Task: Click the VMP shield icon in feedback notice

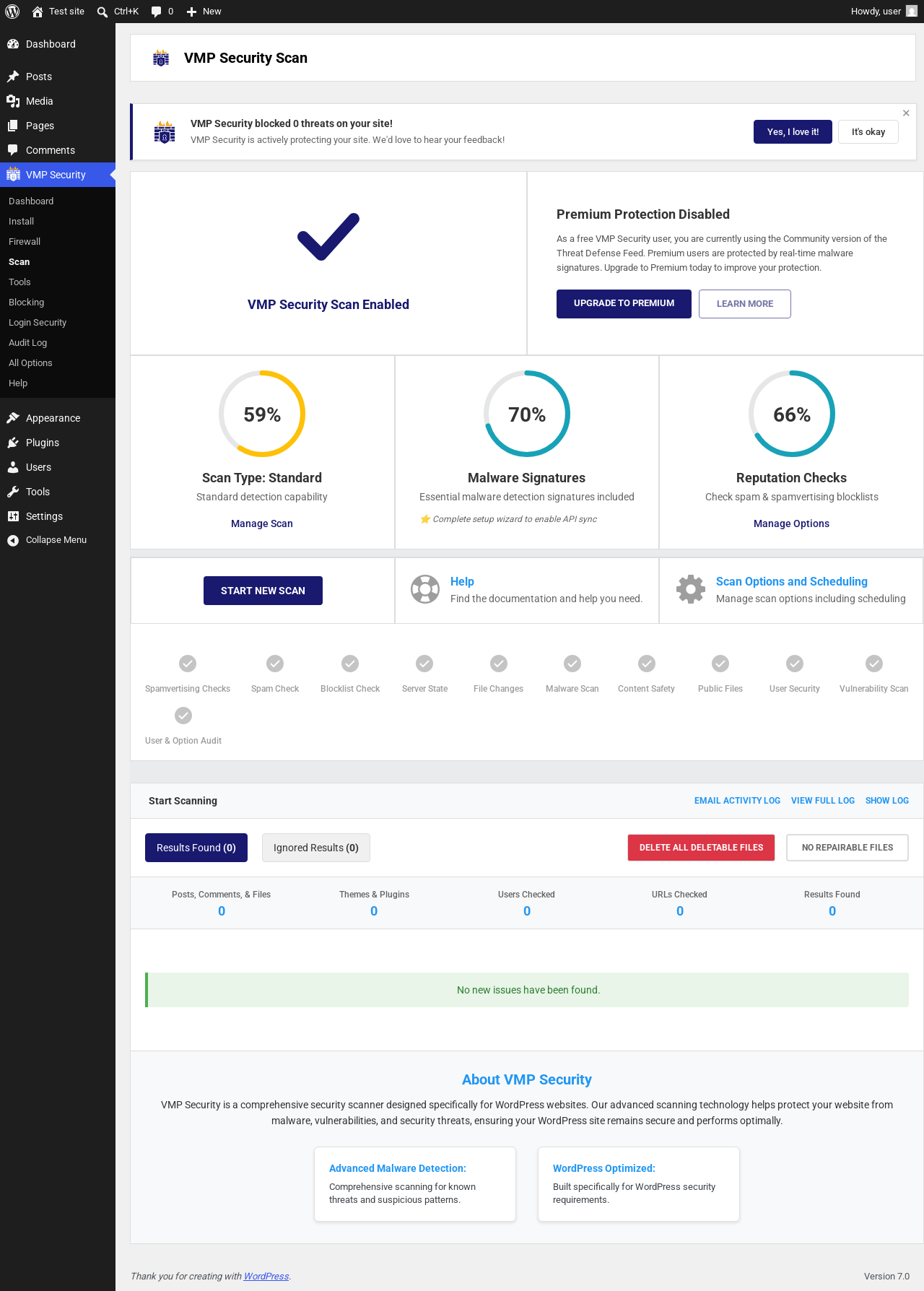Action: point(165,132)
